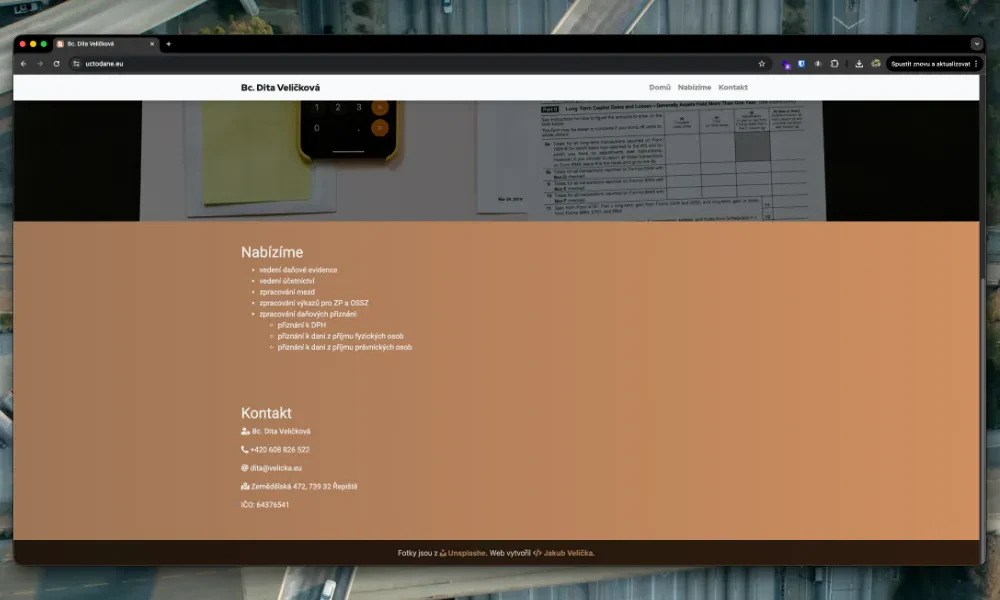Close the Bc. Dita Veličková tab
The height and width of the screenshot is (600, 1000).
152,44
